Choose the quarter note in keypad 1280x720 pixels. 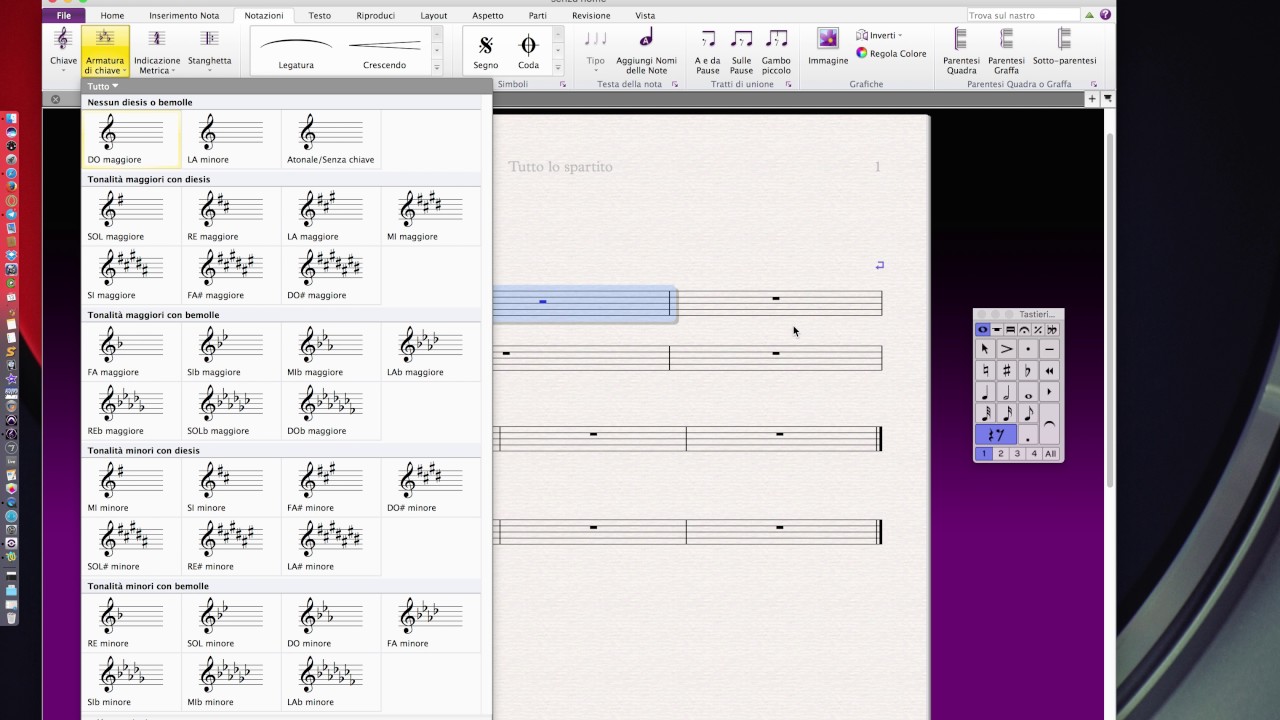coord(985,392)
